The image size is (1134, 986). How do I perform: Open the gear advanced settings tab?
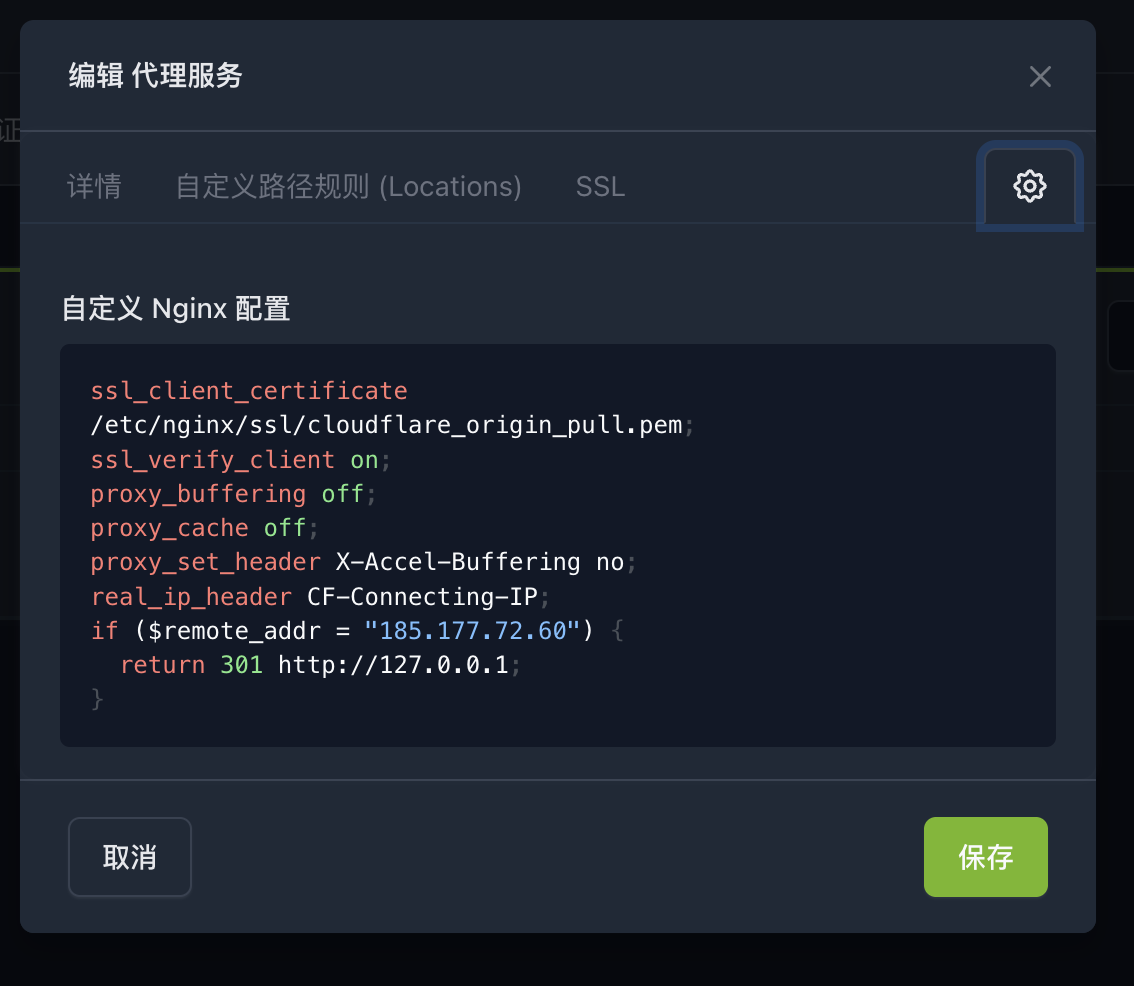click(1029, 187)
